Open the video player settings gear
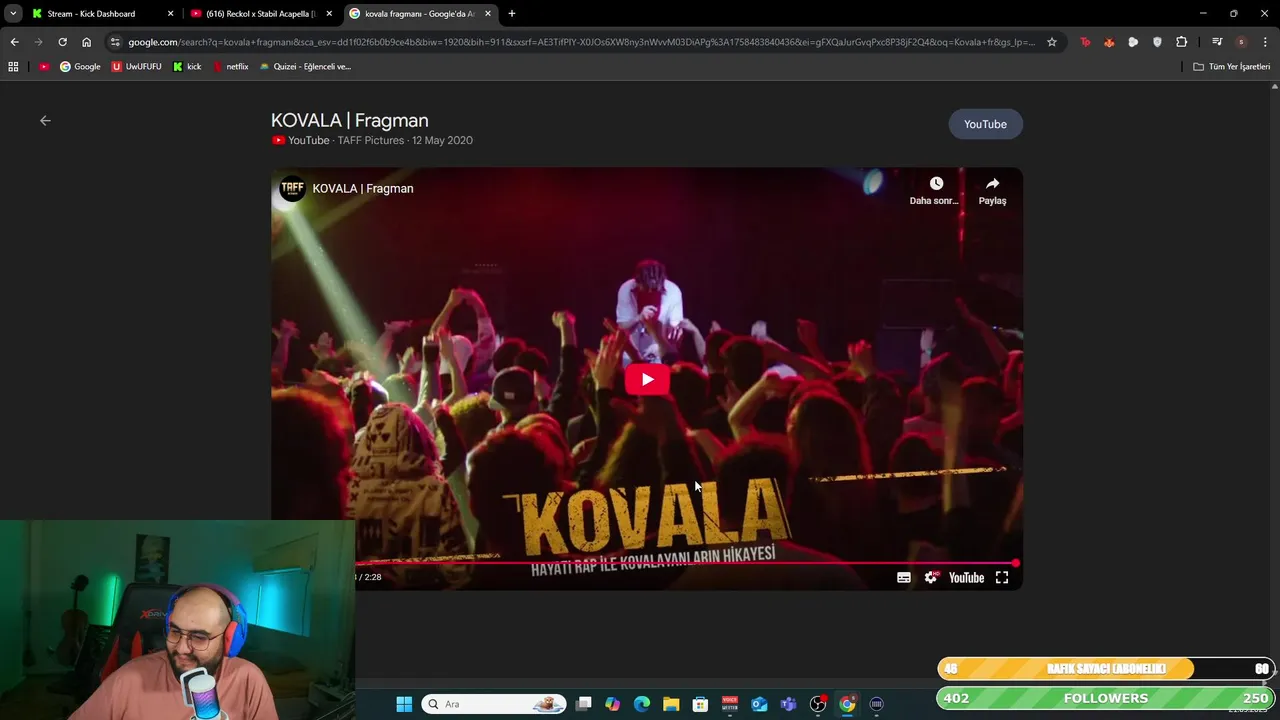This screenshot has width=1280, height=720. (931, 577)
